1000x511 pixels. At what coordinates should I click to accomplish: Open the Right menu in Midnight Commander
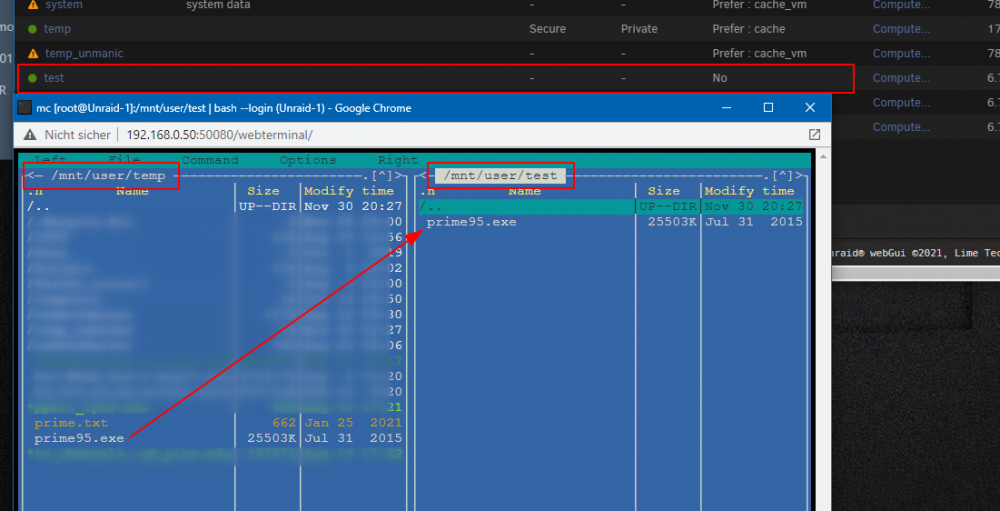pos(398,160)
